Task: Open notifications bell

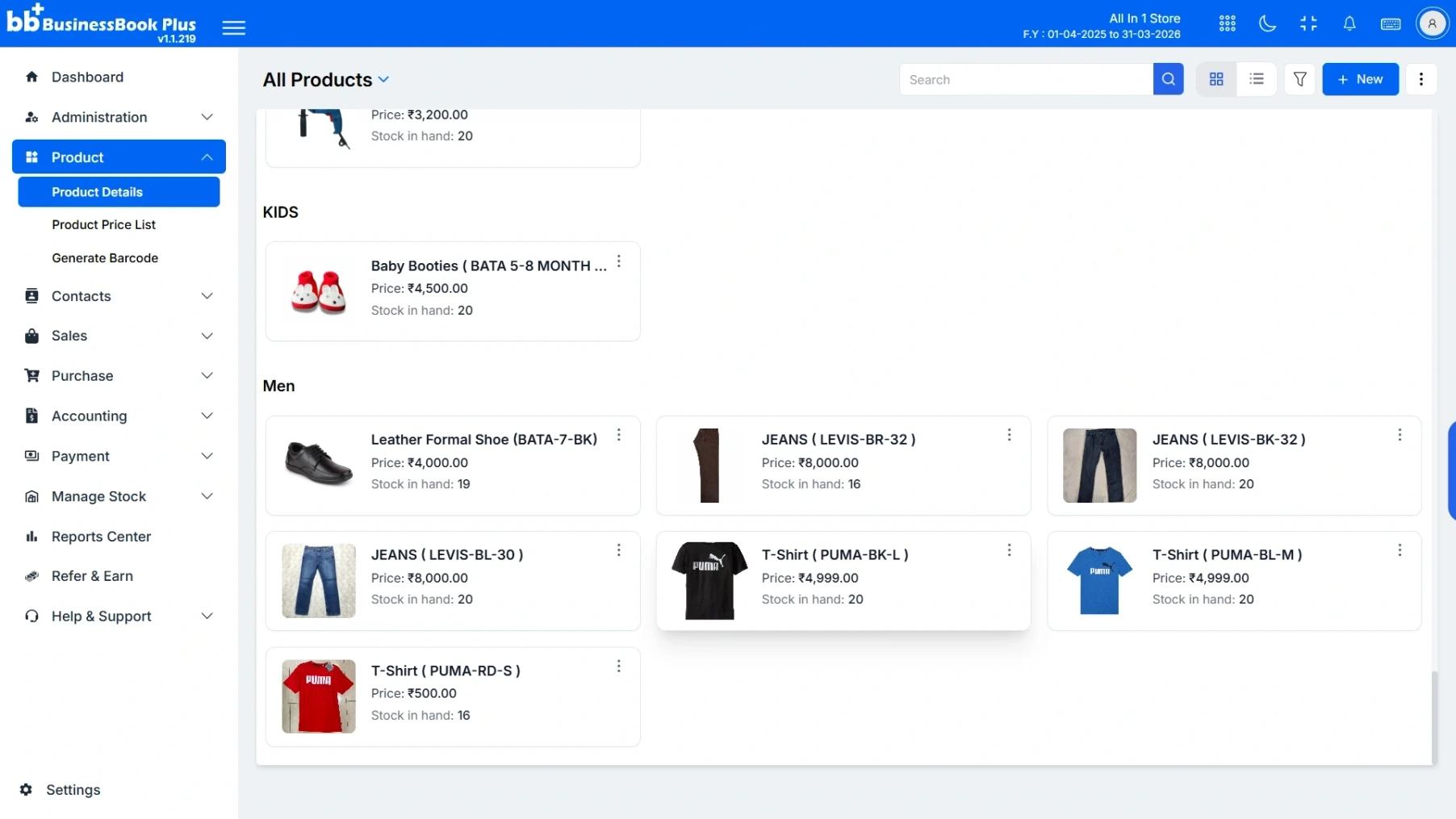Action: point(1350,23)
